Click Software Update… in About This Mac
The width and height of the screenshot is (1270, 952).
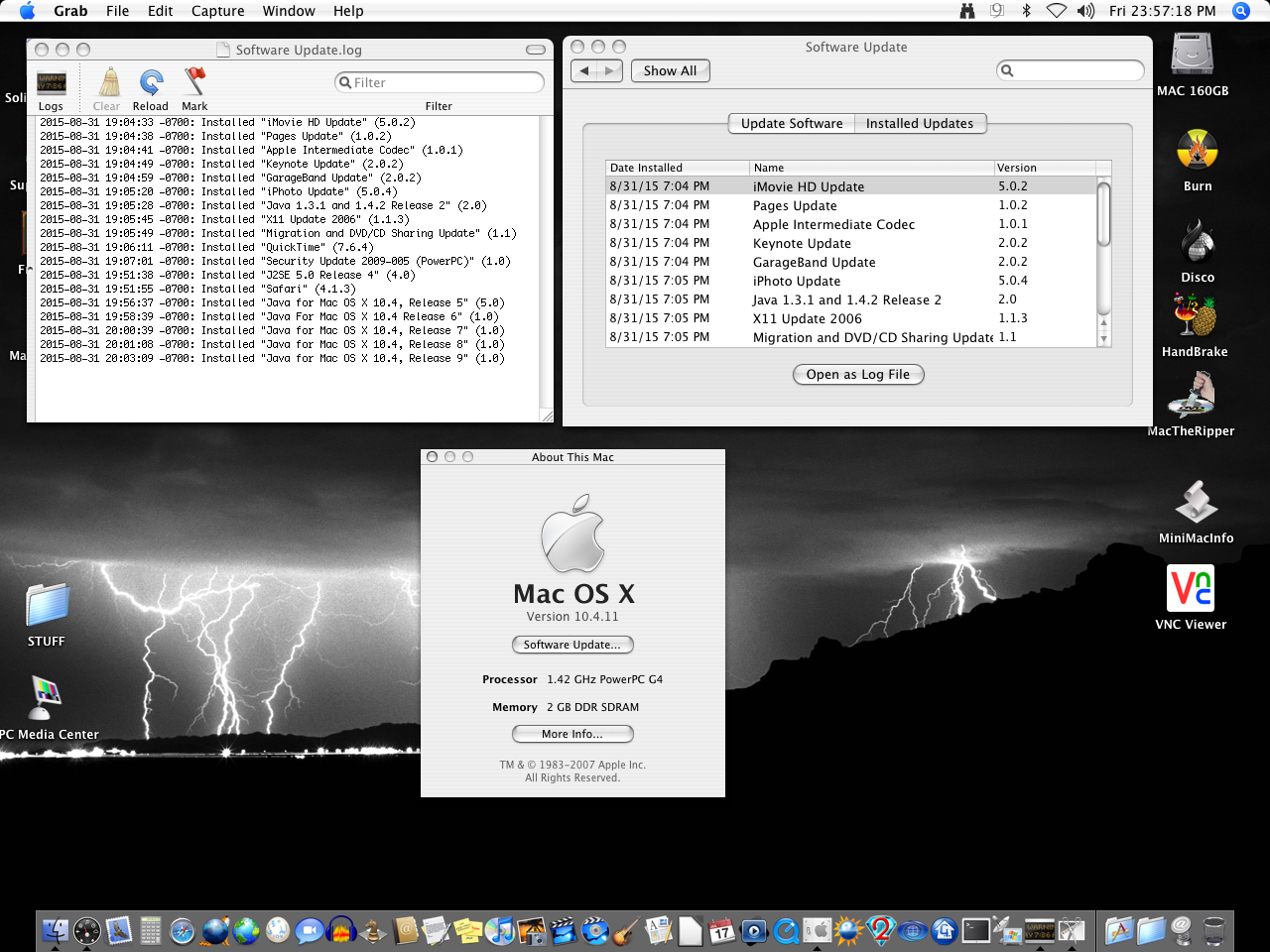tap(572, 645)
